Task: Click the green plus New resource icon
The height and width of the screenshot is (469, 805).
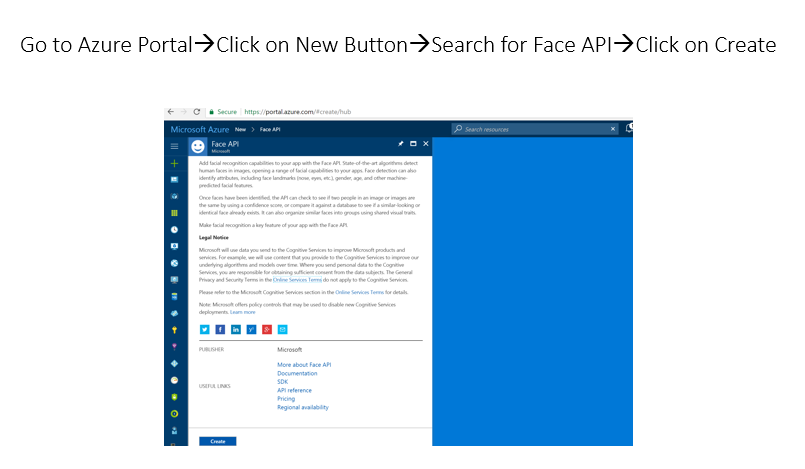Action: click(x=174, y=162)
